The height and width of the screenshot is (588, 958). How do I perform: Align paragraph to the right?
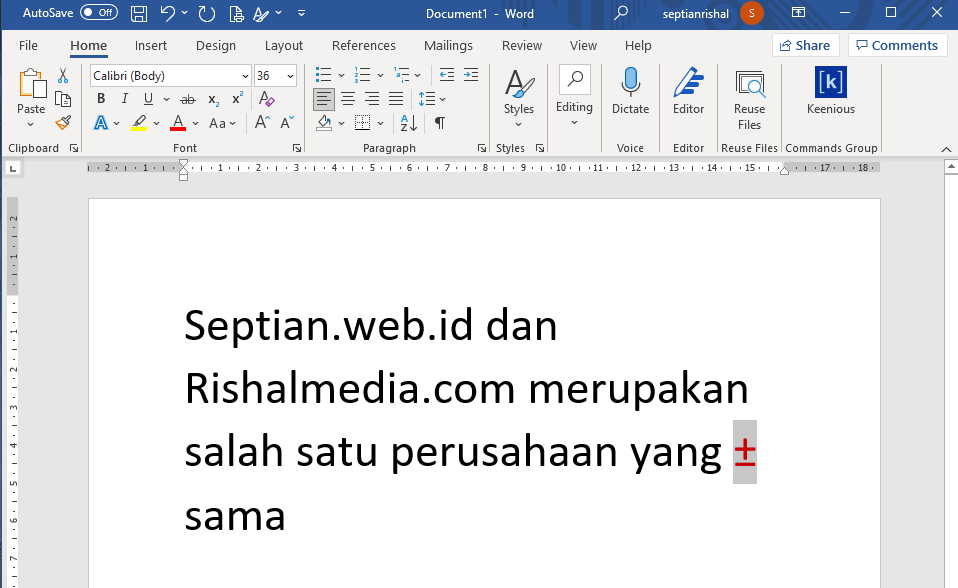point(371,99)
